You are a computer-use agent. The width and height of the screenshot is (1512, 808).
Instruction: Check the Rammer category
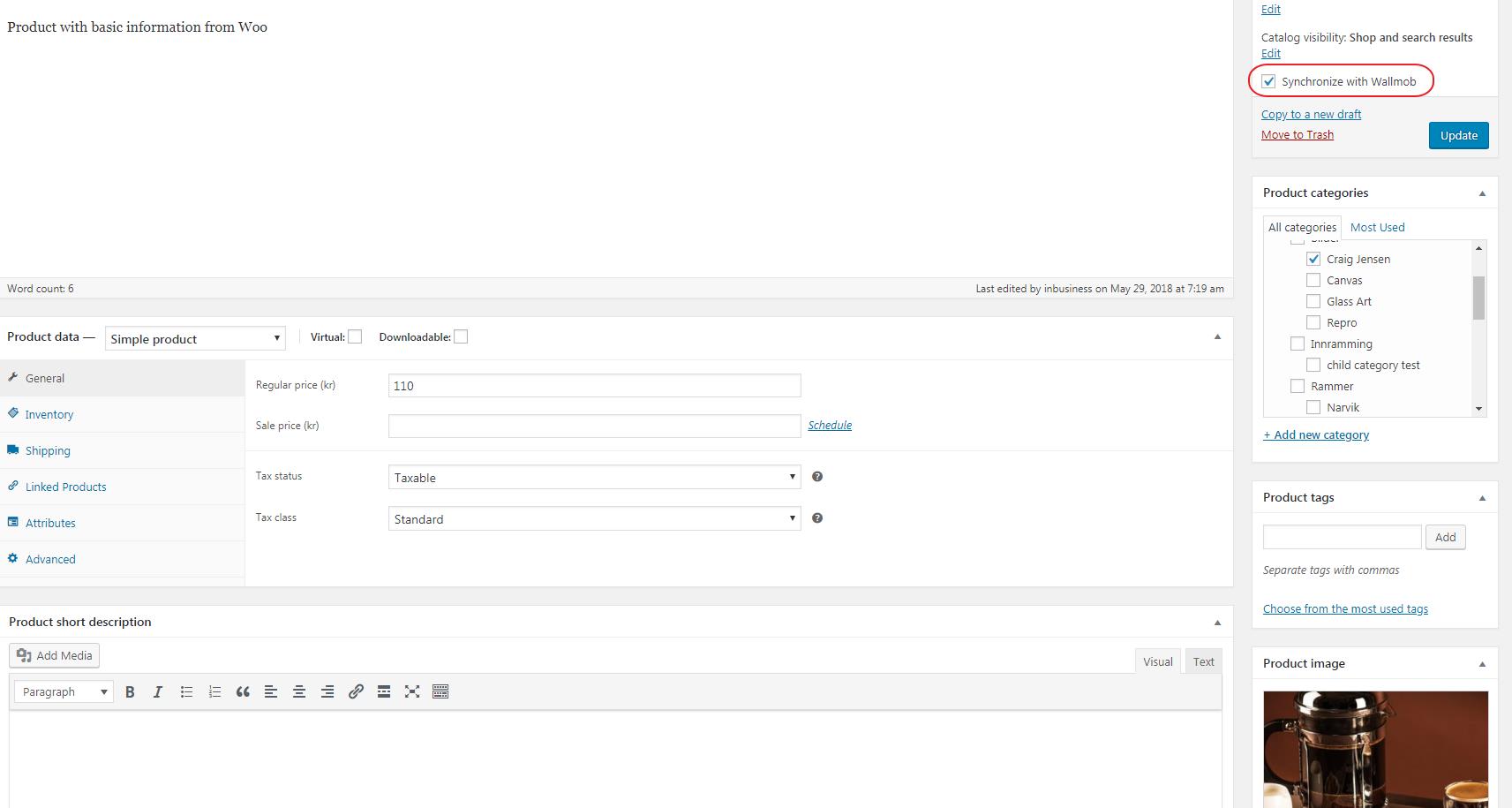(1298, 386)
